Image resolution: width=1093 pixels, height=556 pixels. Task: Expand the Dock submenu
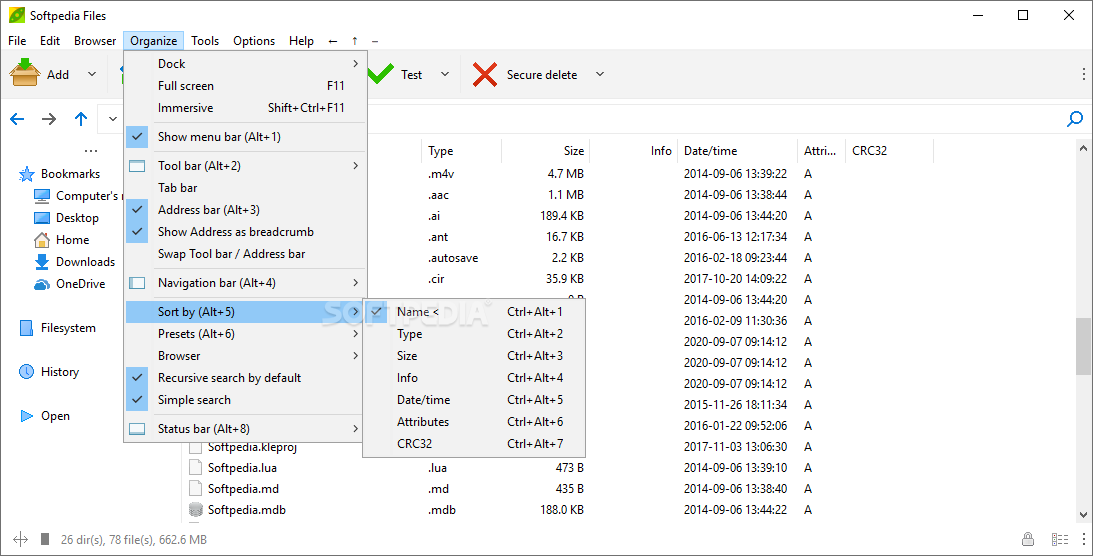pyautogui.click(x=245, y=63)
